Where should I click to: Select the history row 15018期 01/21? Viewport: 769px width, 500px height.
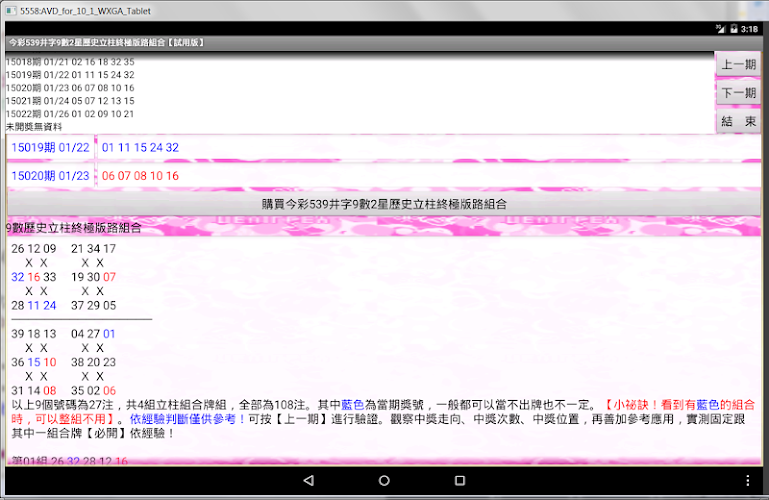[70, 62]
